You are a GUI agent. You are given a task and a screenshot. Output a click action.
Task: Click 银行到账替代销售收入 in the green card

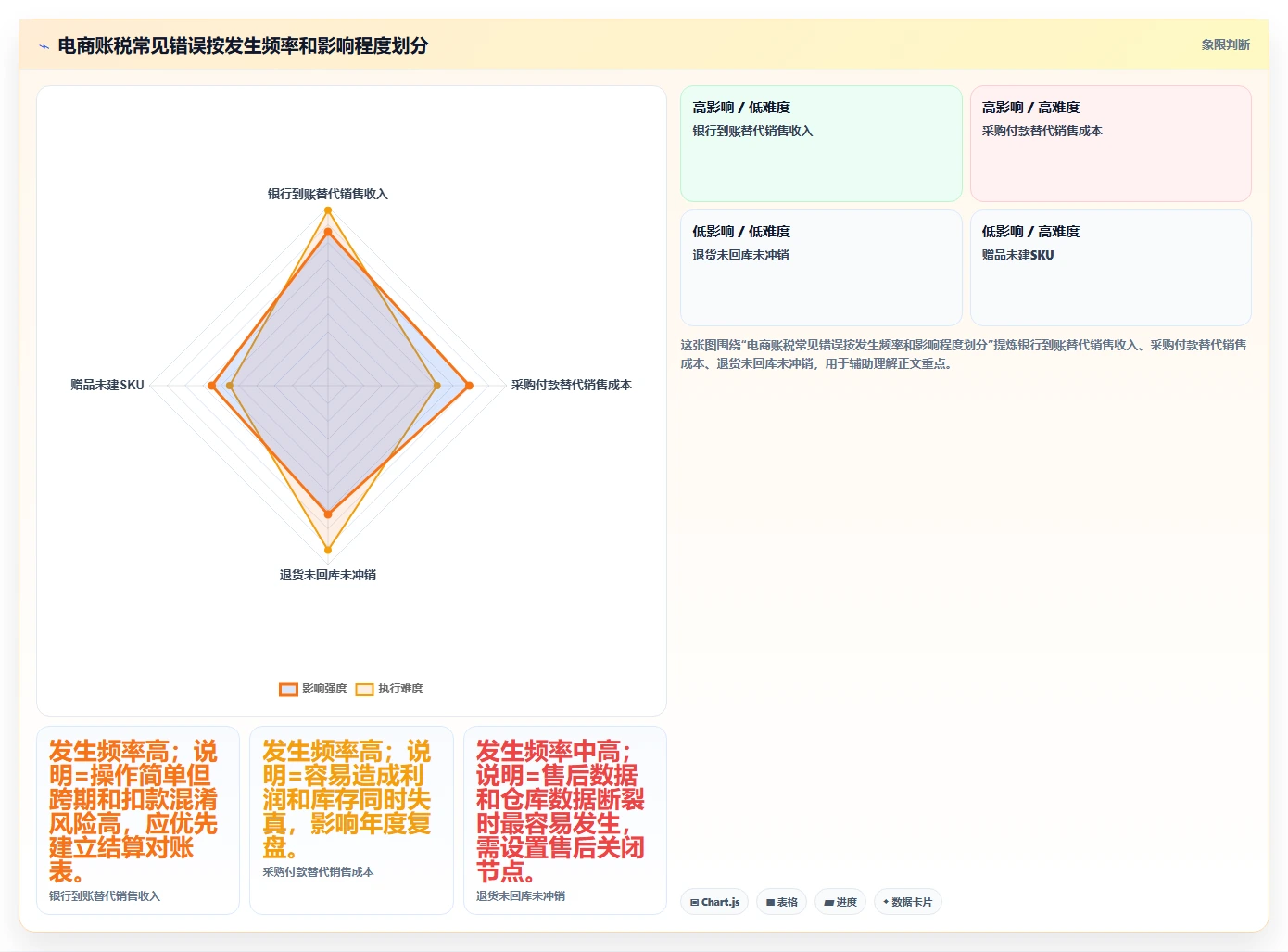pyautogui.click(x=752, y=132)
